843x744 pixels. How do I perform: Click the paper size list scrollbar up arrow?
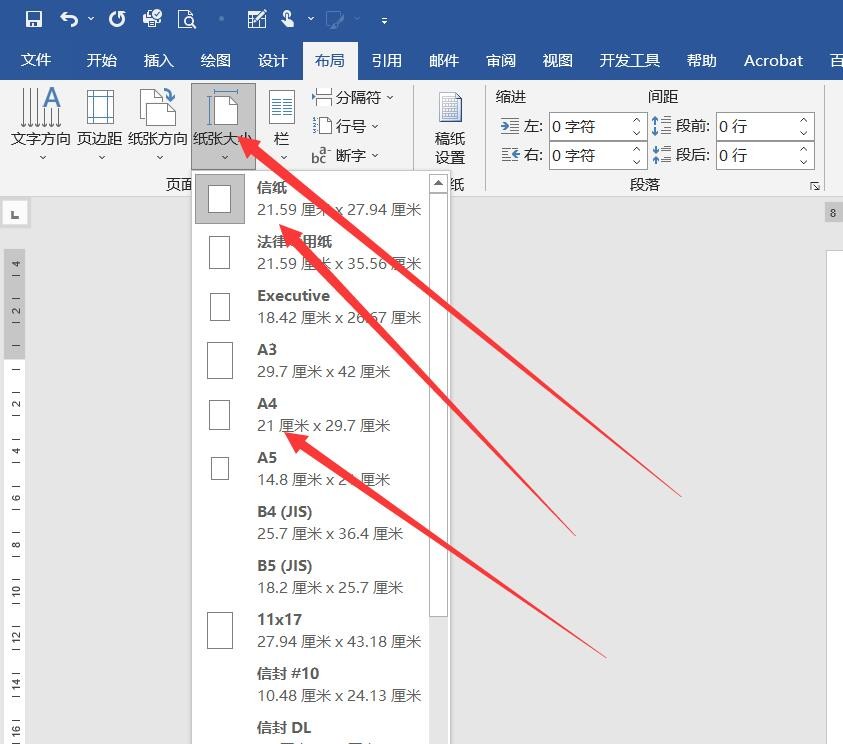[x=438, y=182]
